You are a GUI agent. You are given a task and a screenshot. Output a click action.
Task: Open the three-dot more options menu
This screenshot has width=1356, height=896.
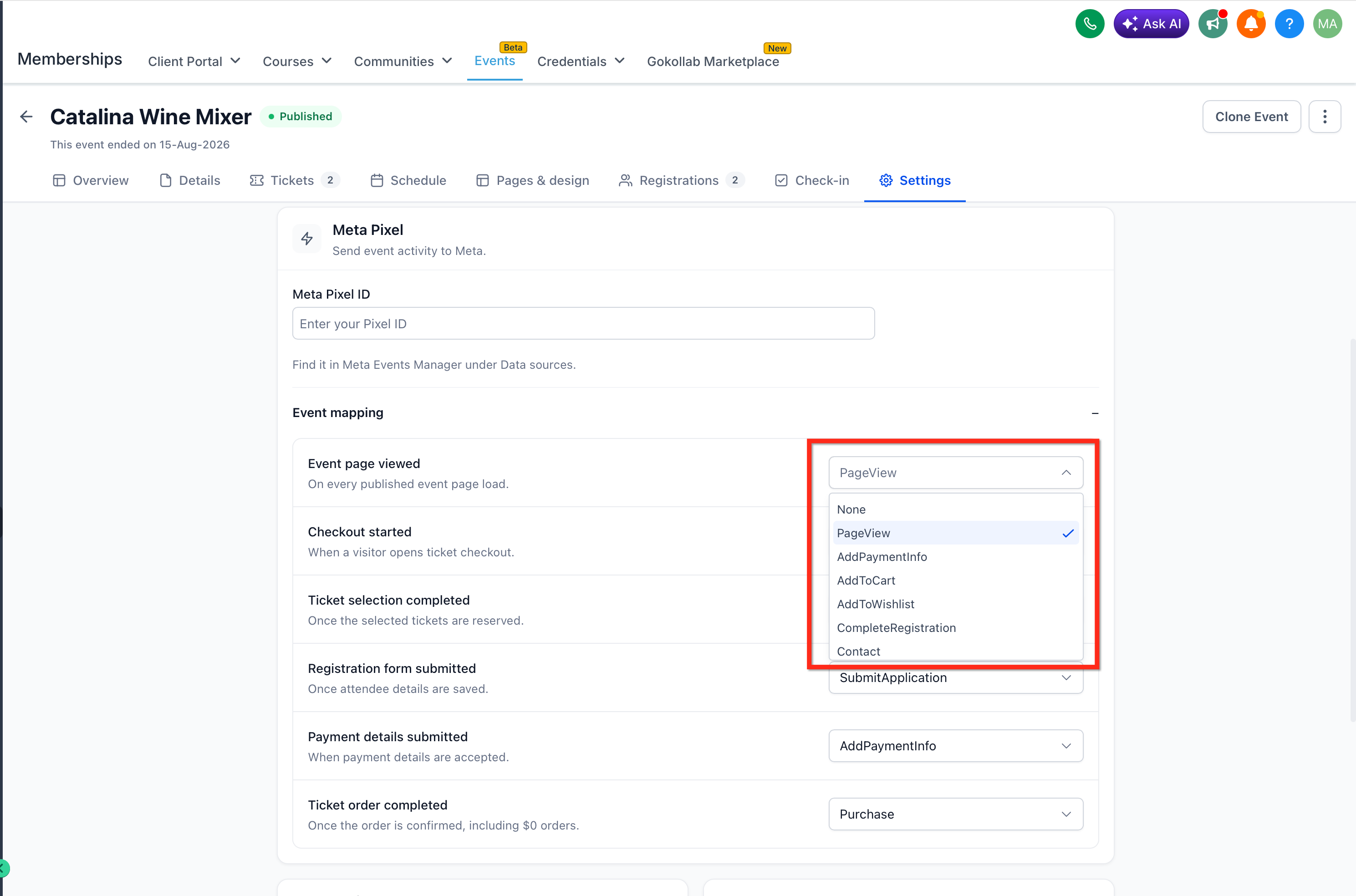[1325, 117]
